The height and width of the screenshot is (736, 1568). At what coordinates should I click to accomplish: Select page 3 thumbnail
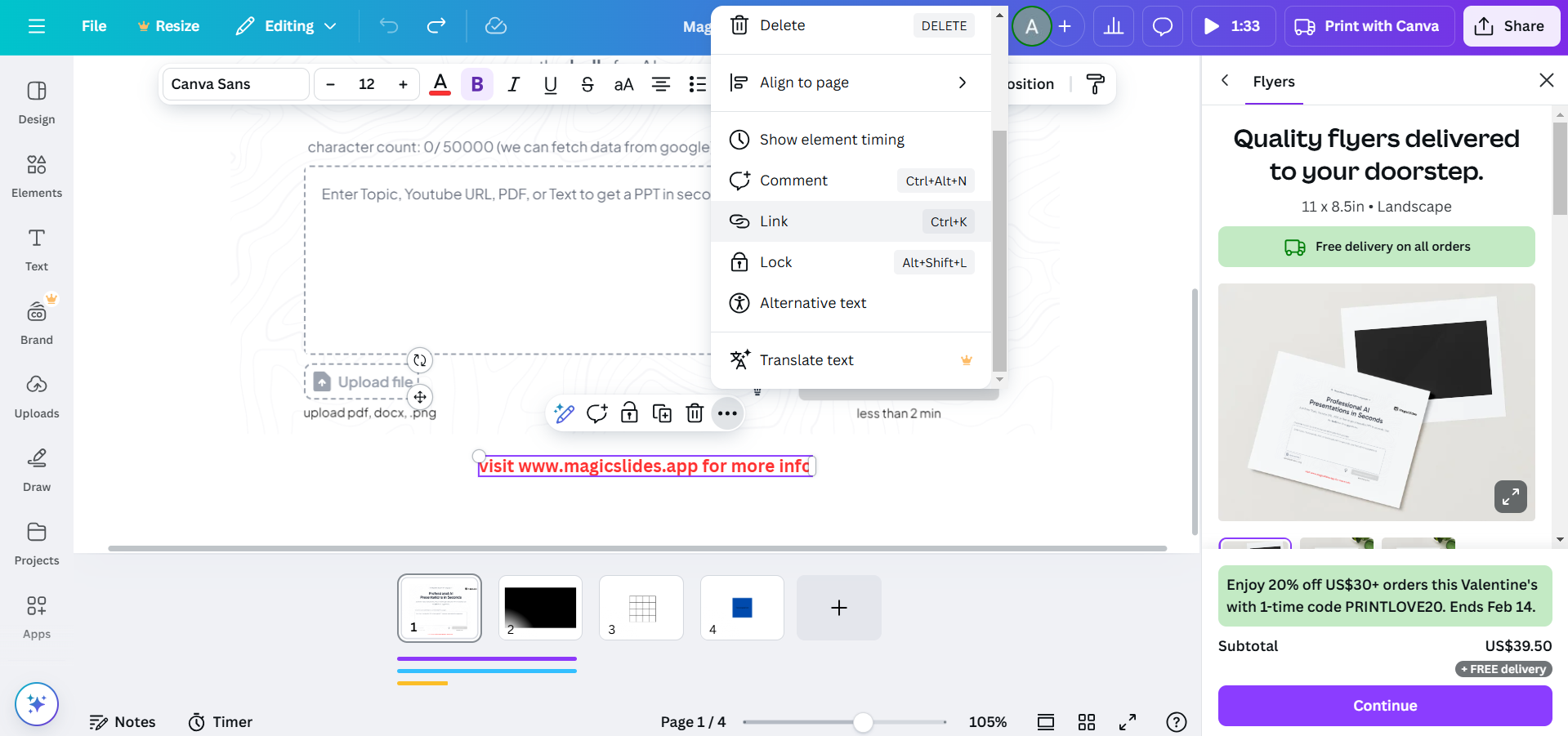[x=641, y=608]
